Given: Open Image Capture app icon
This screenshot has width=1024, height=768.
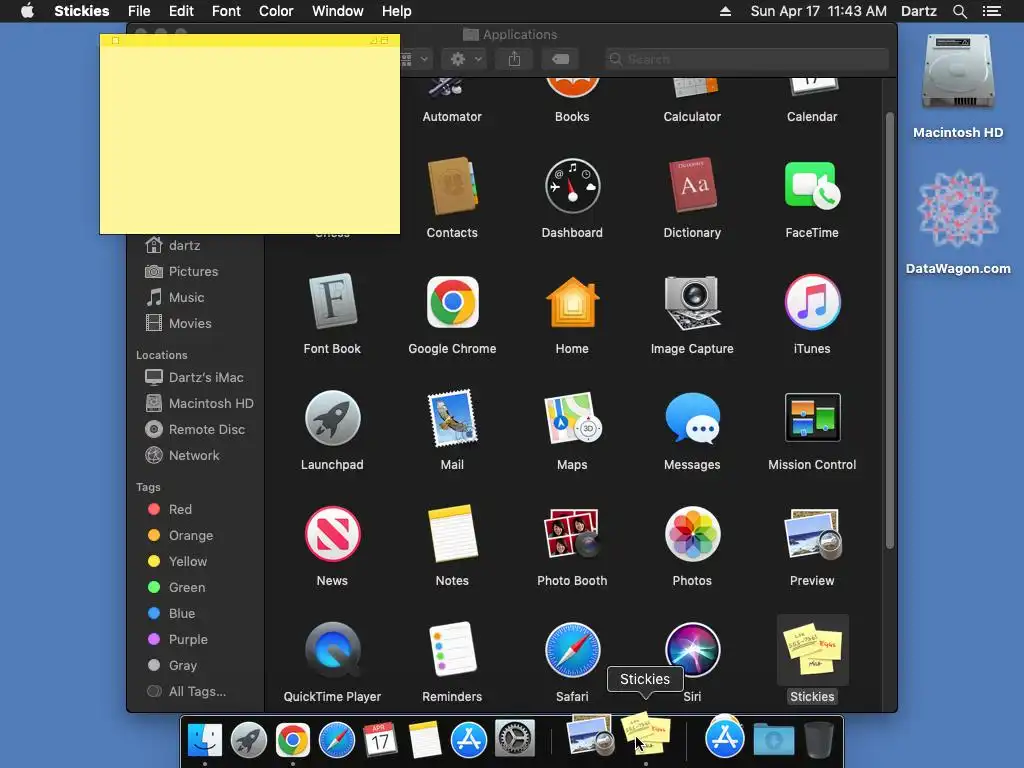Looking at the screenshot, I should coord(692,302).
